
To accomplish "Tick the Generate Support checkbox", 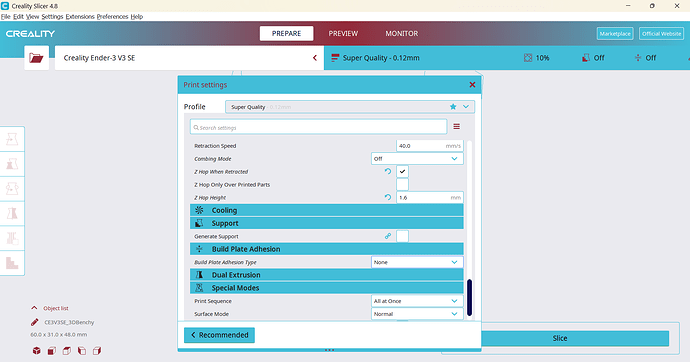I will [402, 236].
